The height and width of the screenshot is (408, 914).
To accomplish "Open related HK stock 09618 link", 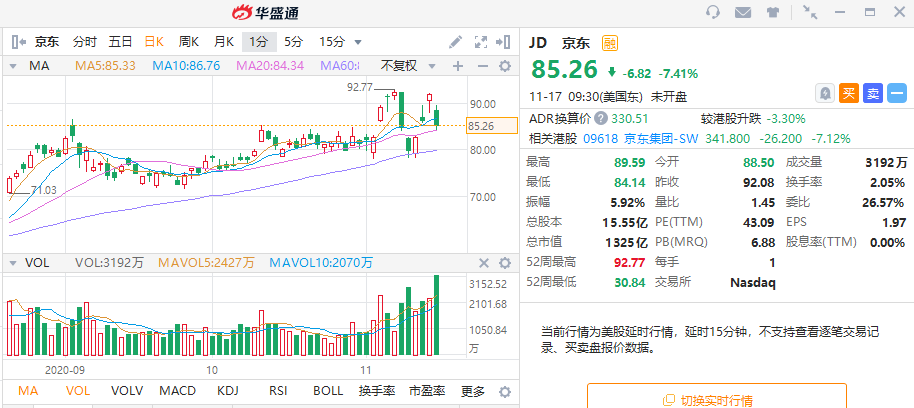I will [600, 139].
